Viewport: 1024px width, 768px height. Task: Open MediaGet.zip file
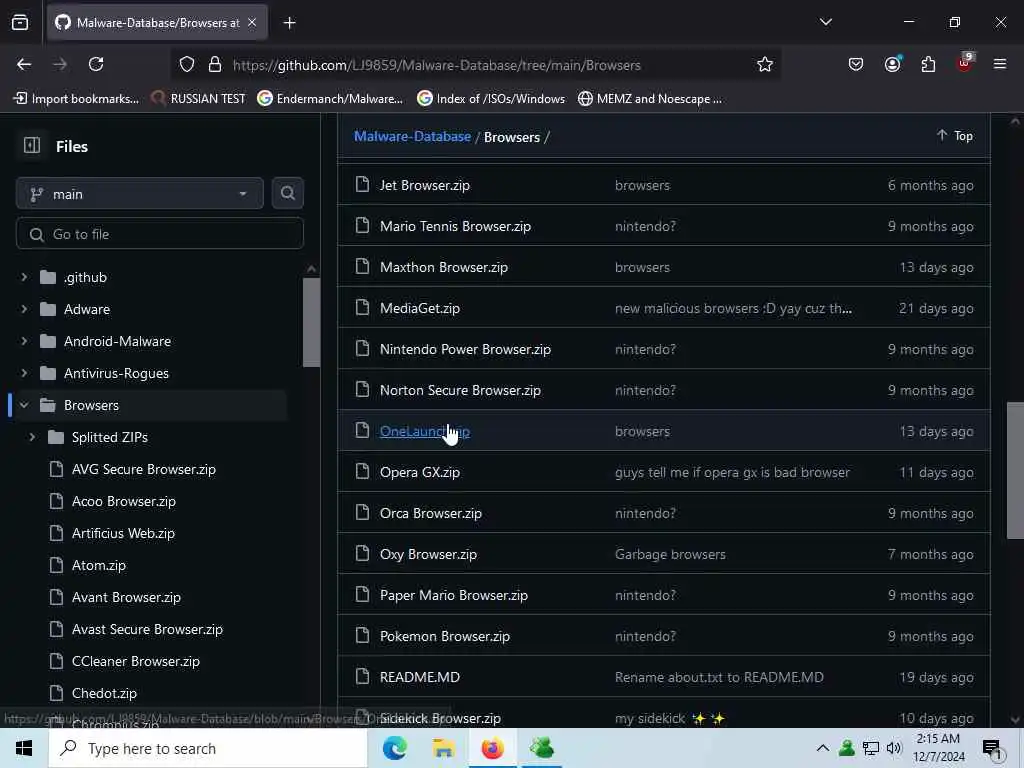click(x=420, y=308)
